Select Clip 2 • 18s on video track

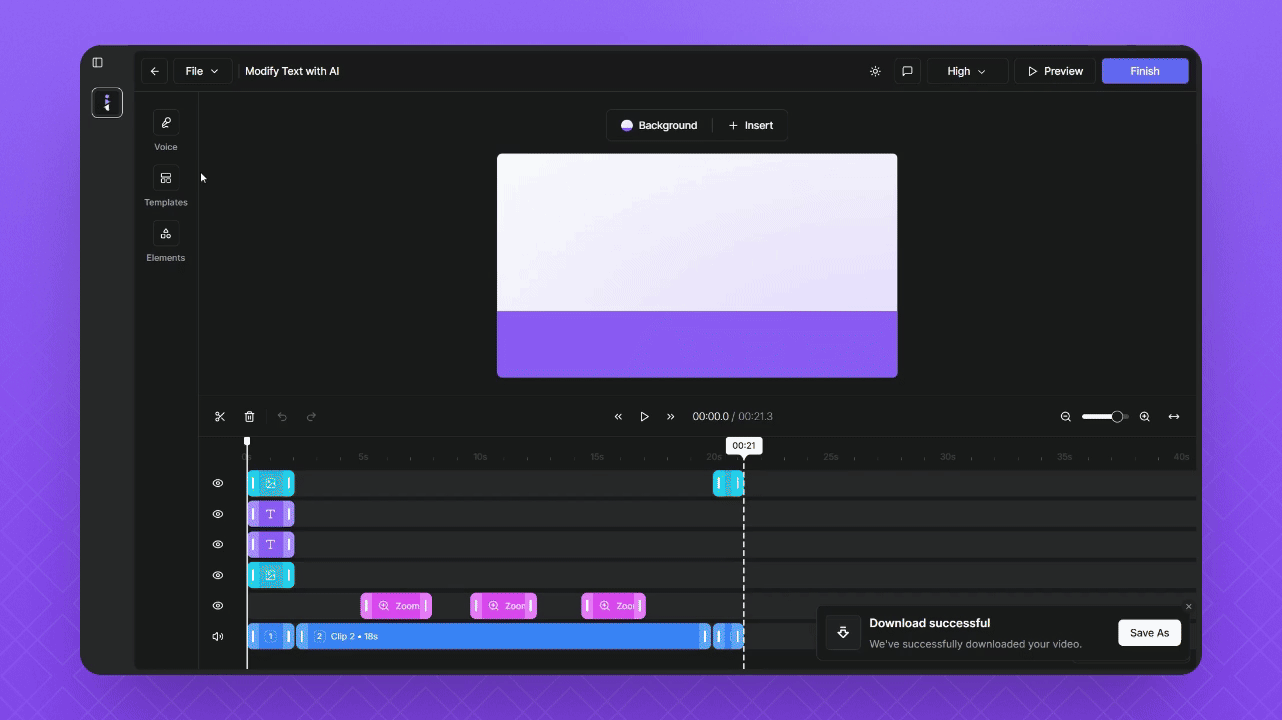coord(504,637)
